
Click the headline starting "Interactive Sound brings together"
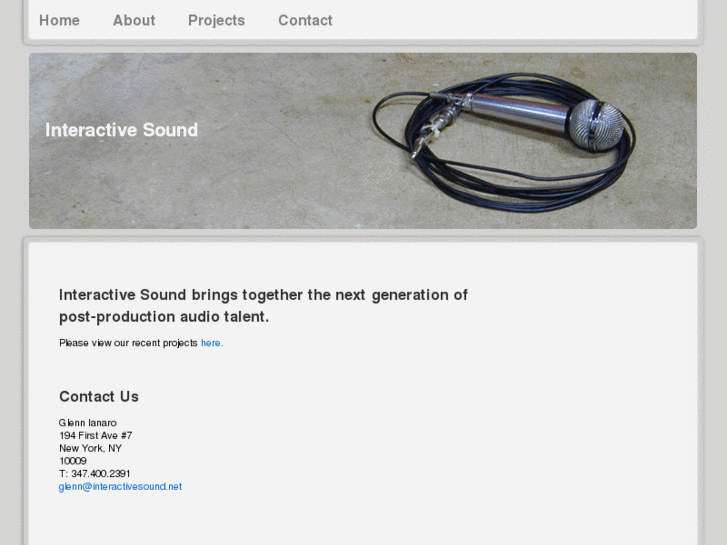pos(263,295)
